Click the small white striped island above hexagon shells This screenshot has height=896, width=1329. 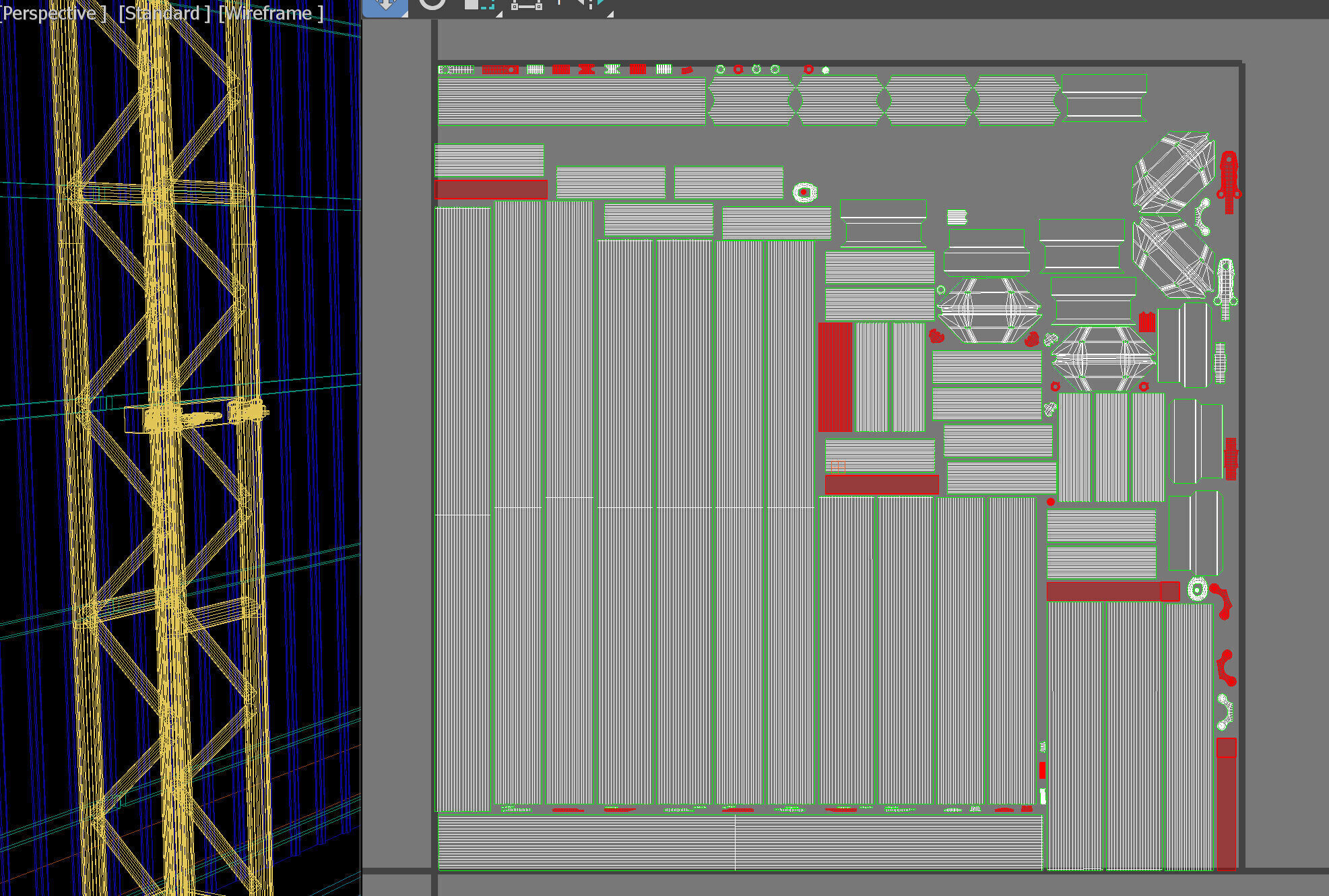click(x=957, y=217)
